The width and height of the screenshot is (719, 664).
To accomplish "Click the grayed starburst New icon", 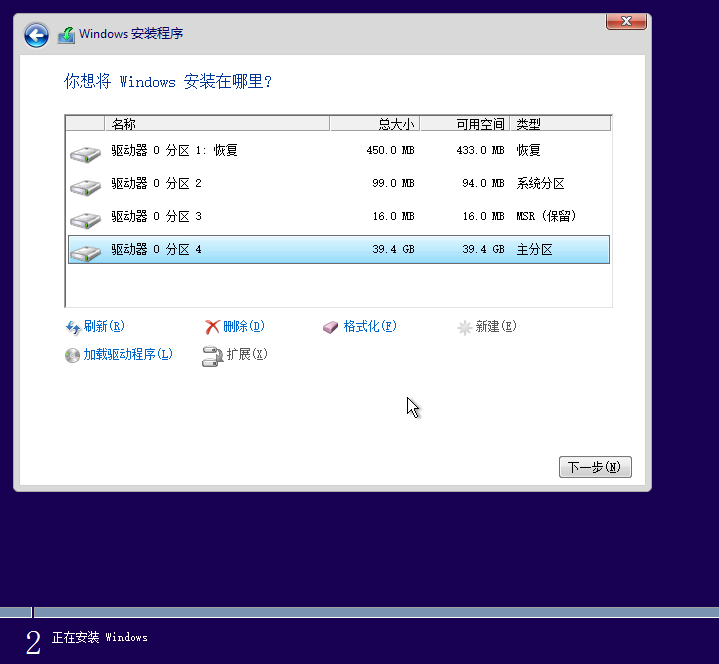I will (x=465, y=327).
